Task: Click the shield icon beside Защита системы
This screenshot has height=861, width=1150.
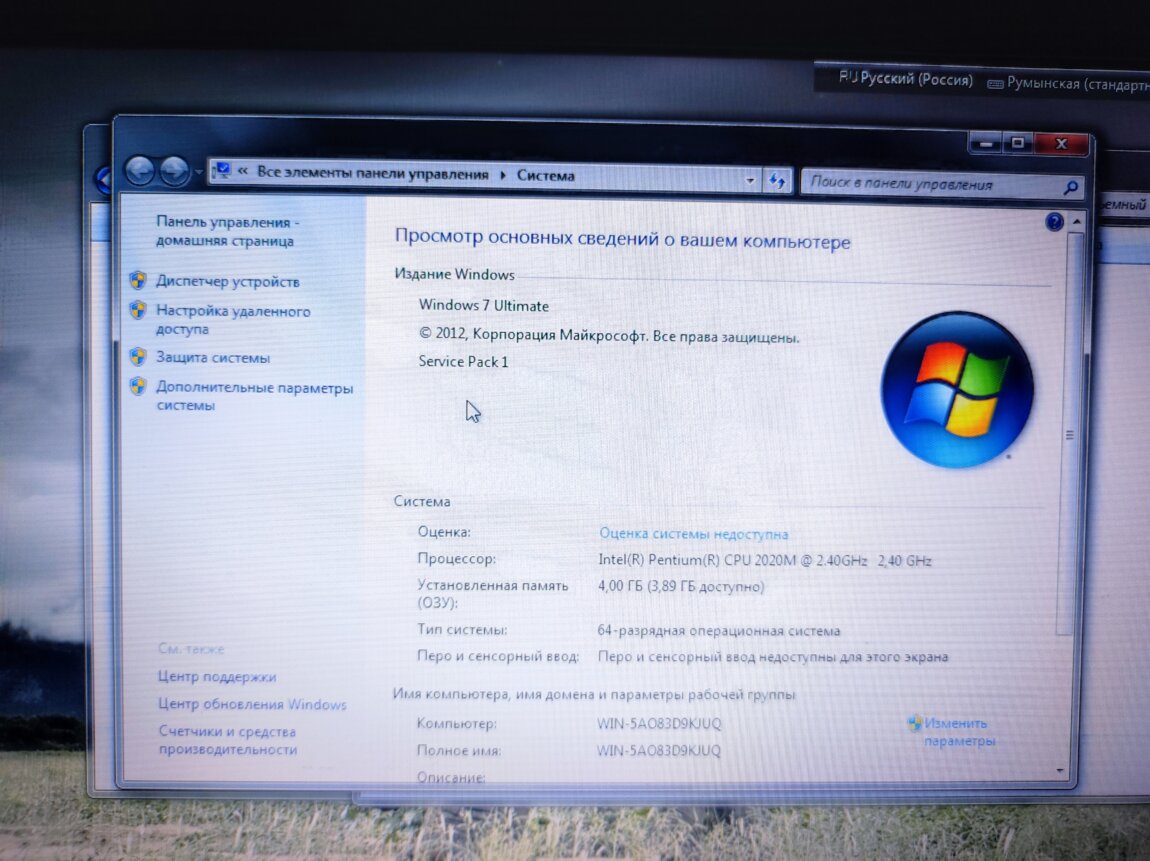Action: pyautogui.click(x=138, y=357)
